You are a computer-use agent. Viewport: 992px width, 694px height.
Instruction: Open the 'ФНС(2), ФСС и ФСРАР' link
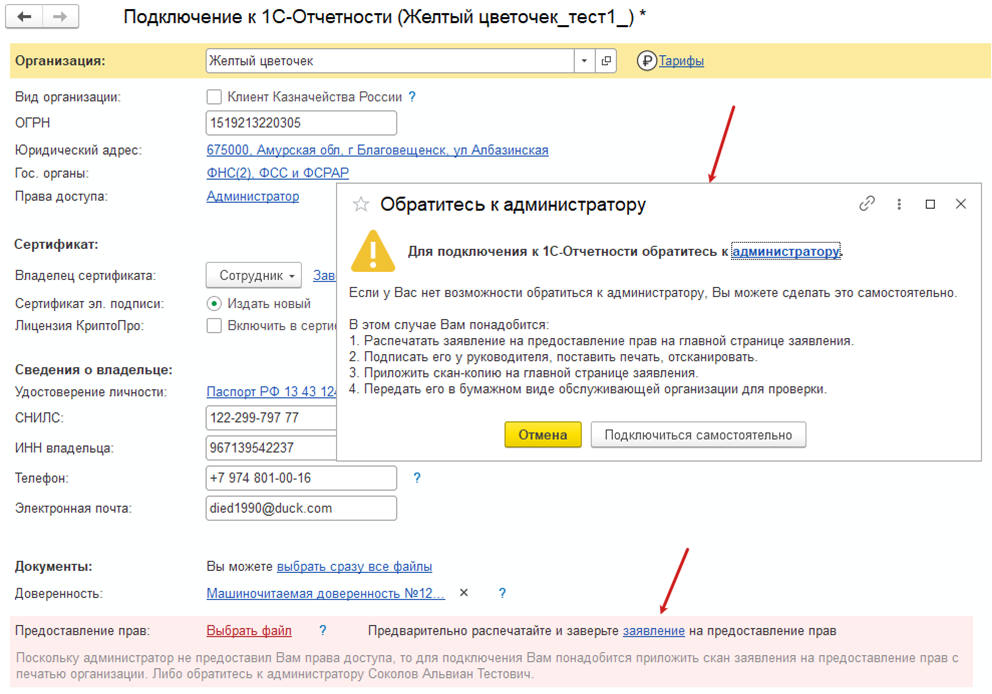(x=278, y=173)
